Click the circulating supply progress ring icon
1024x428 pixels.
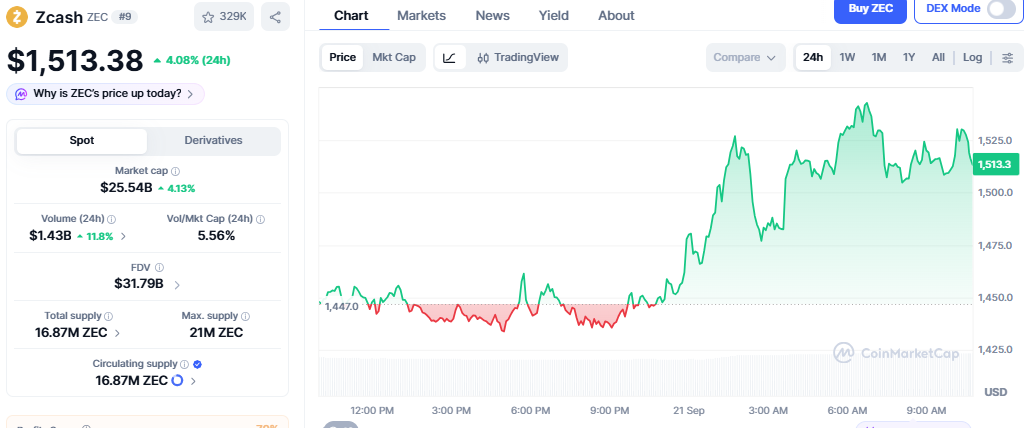(177, 380)
